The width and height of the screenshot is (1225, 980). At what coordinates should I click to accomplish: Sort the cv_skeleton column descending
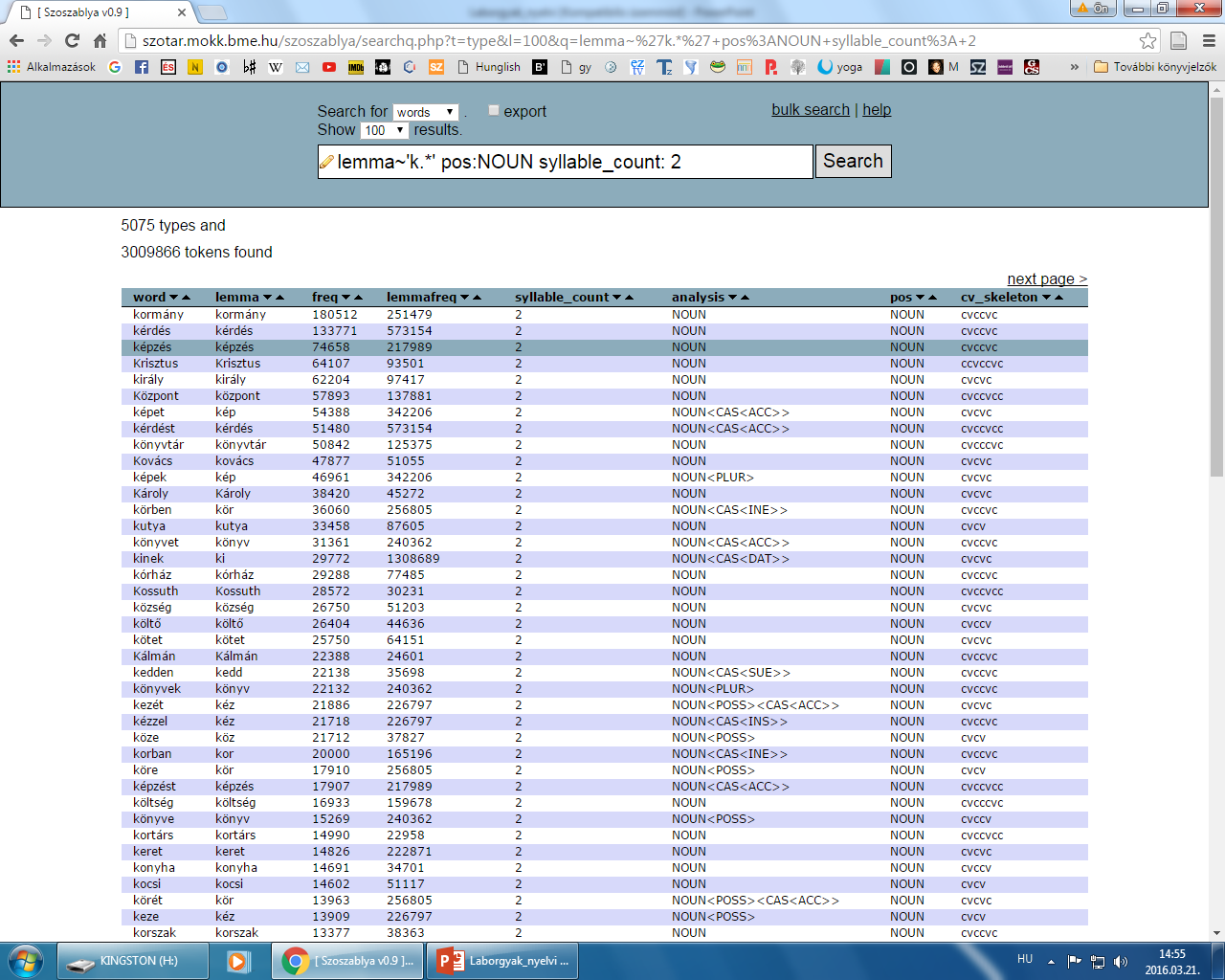1046,298
